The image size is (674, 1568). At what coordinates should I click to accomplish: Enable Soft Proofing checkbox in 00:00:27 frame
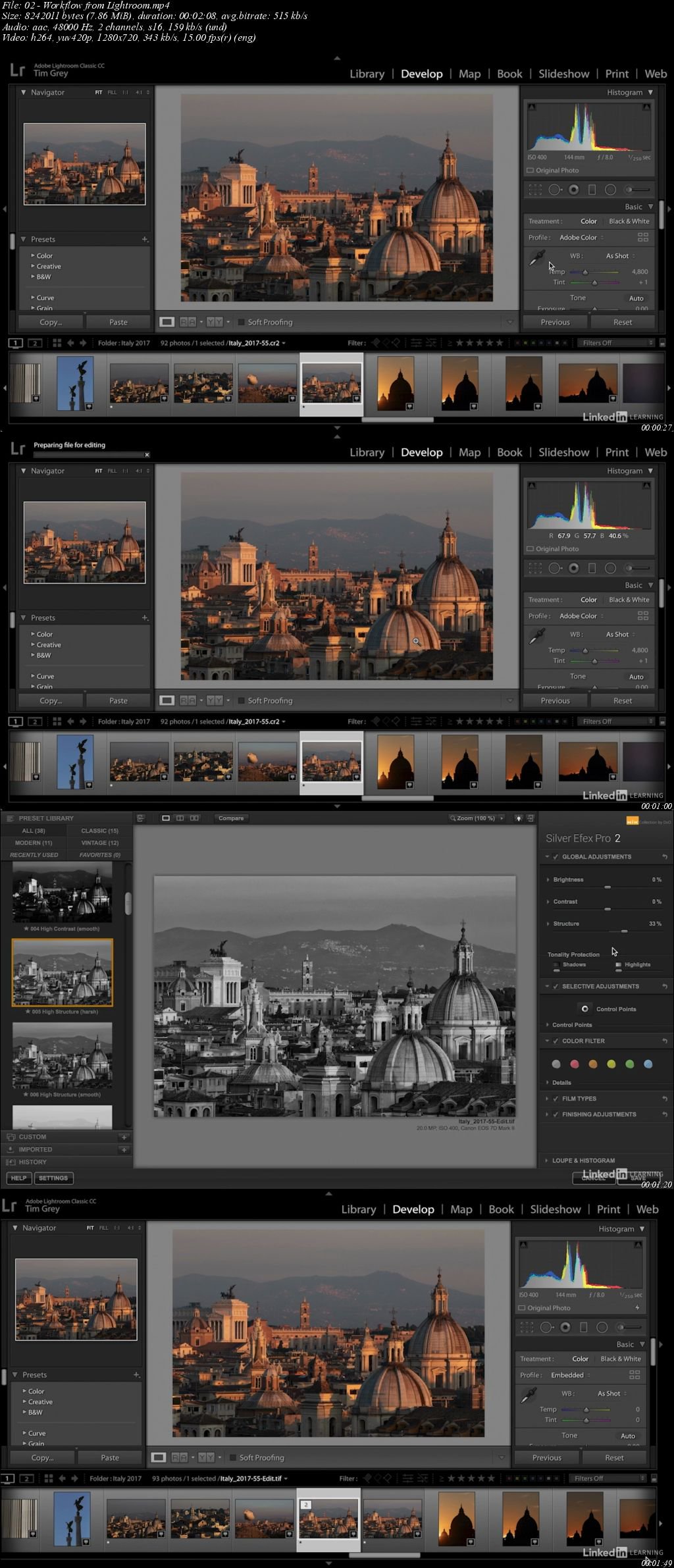point(241,322)
